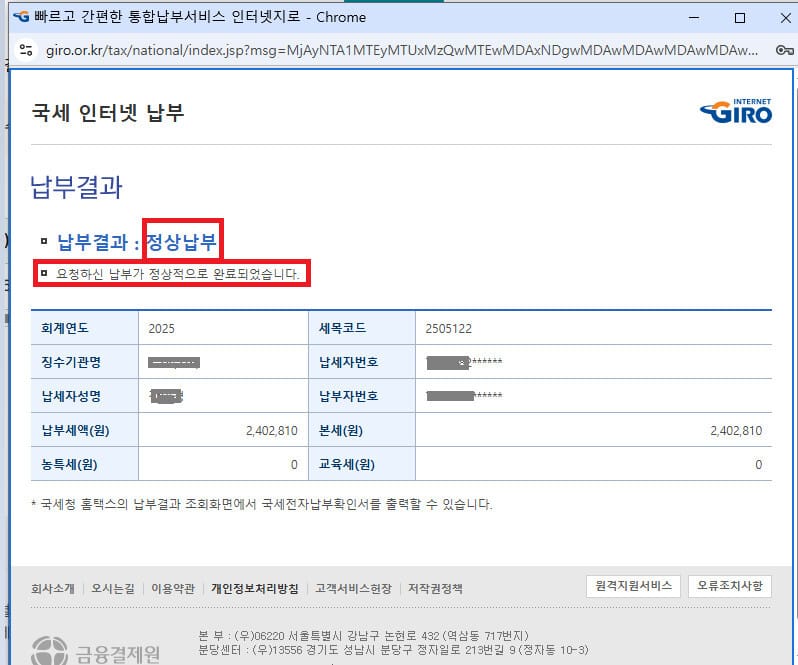This screenshot has width=798, height=665.
Task: Click the 정상납부 result text
Action: [x=182, y=241]
